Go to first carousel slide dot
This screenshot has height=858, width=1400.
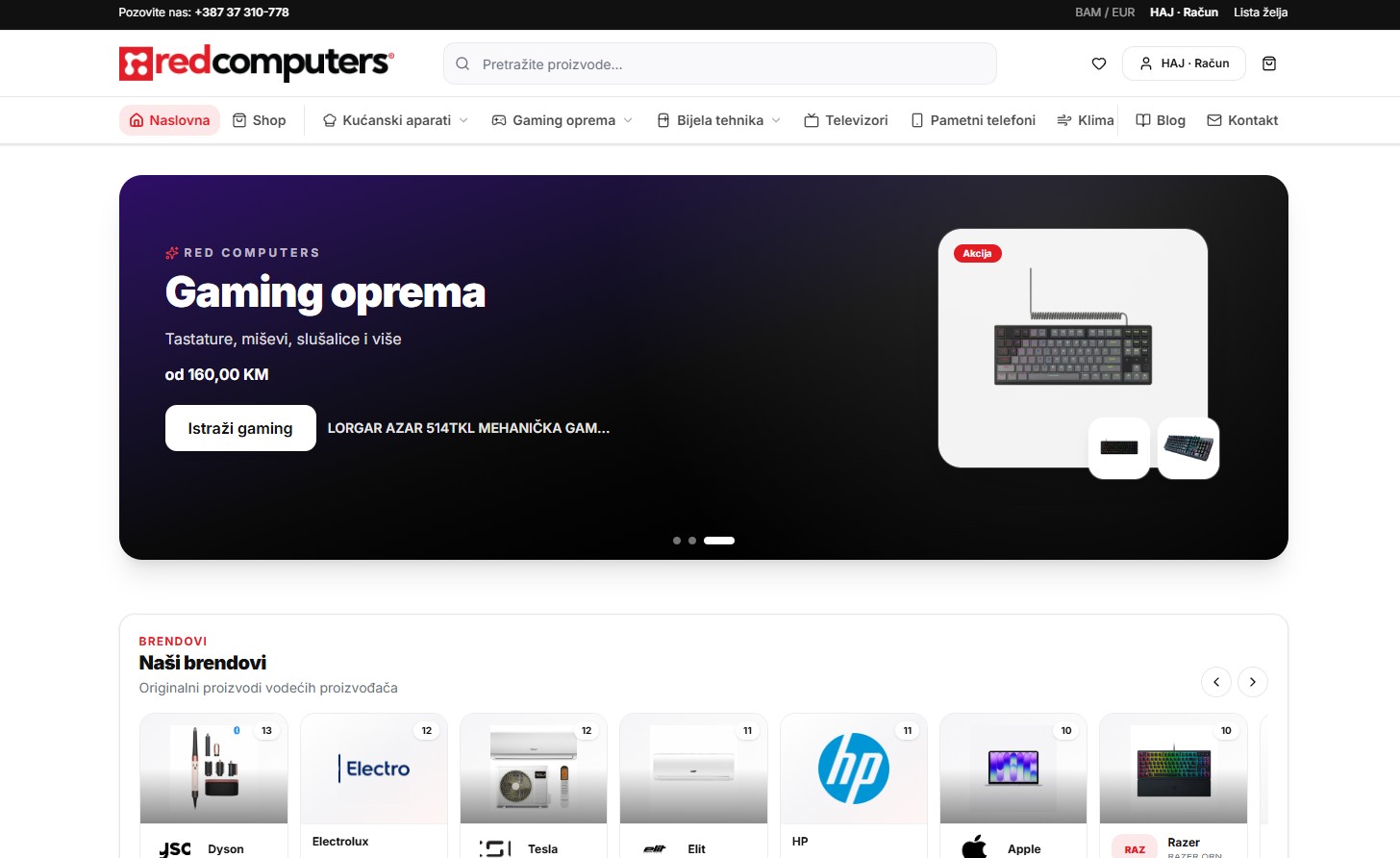point(677,541)
